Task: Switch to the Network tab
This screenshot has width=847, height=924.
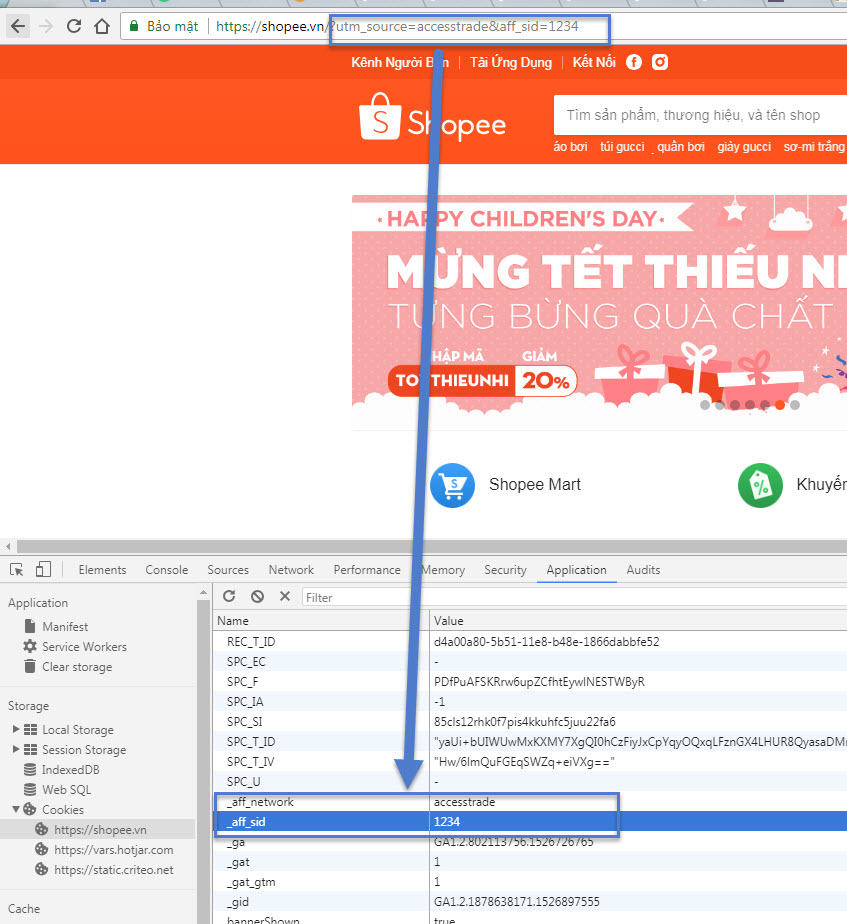Action: coord(291,570)
